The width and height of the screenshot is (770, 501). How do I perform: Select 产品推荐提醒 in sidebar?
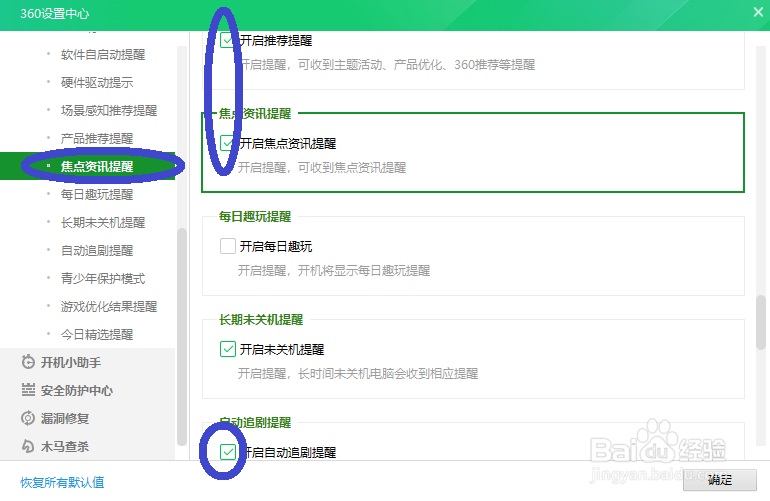click(97, 139)
